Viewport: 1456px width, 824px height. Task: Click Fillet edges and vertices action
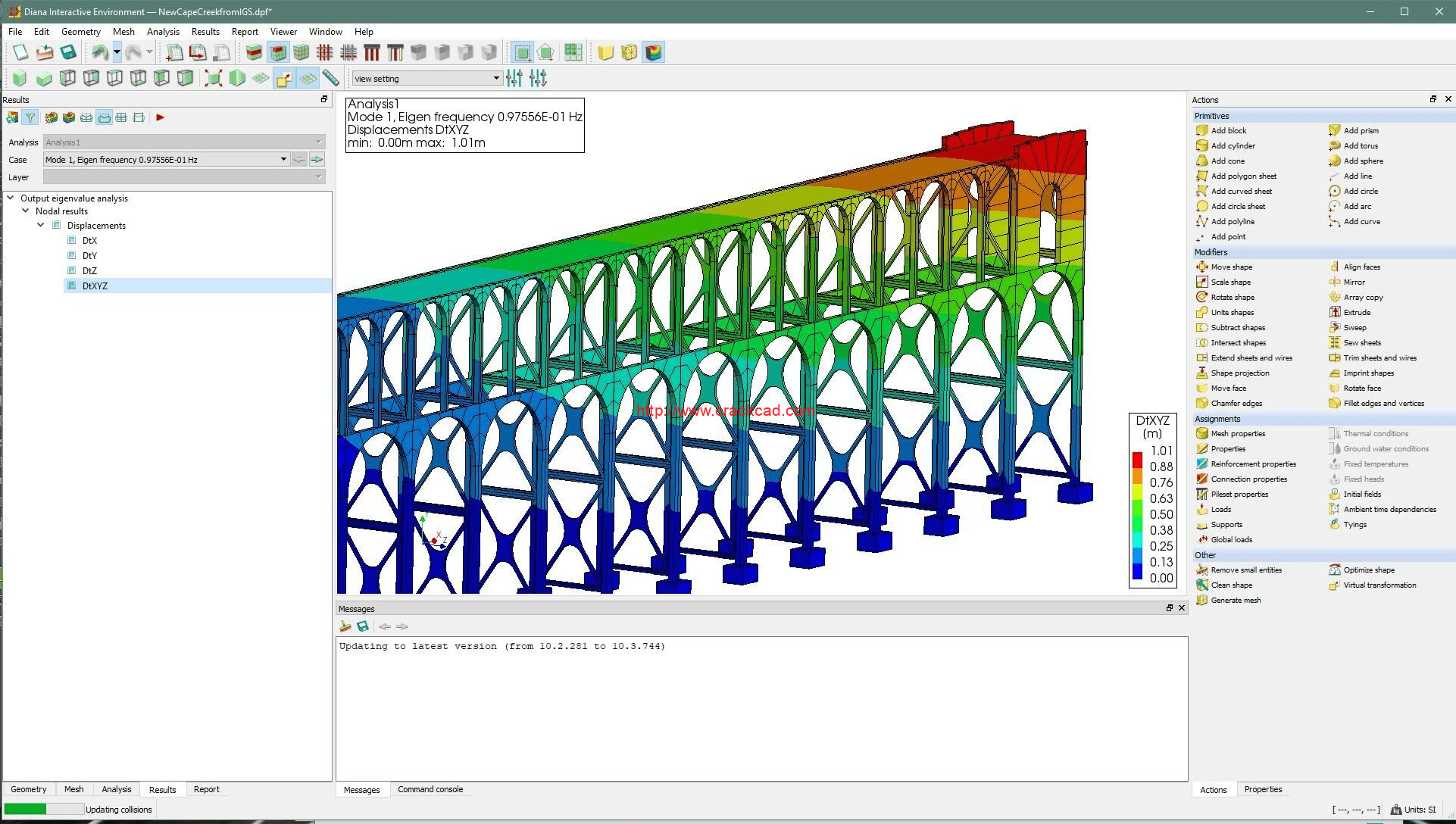(1383, 403)
